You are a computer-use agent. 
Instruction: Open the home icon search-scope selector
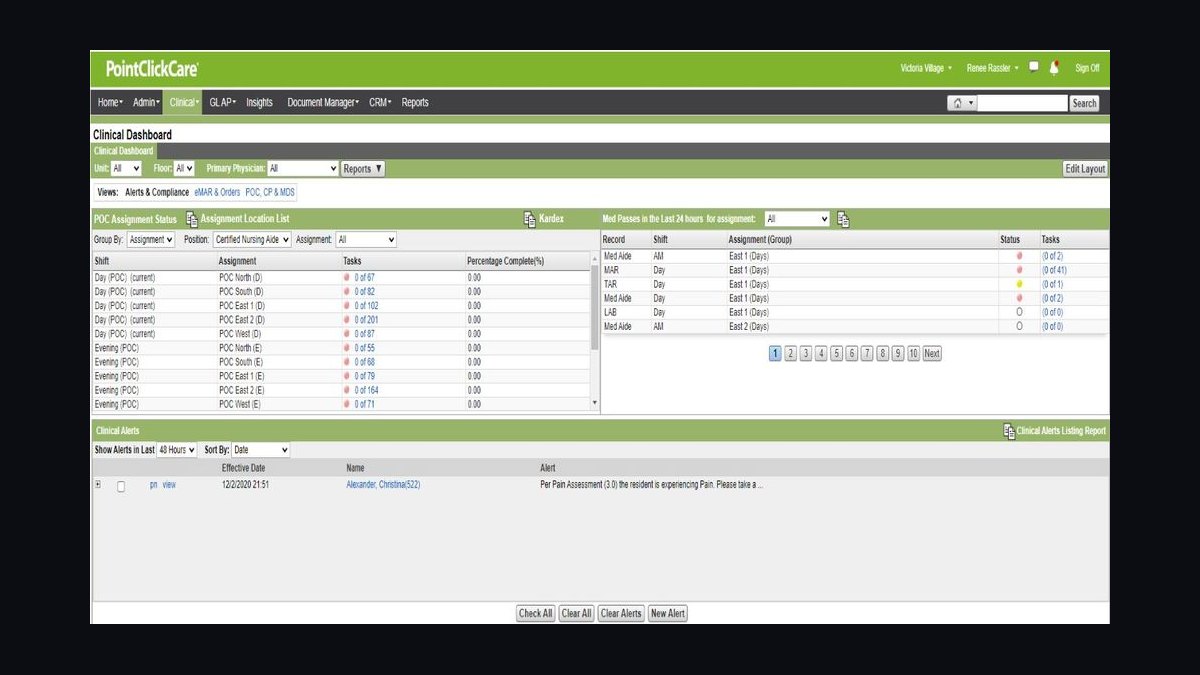962,103
